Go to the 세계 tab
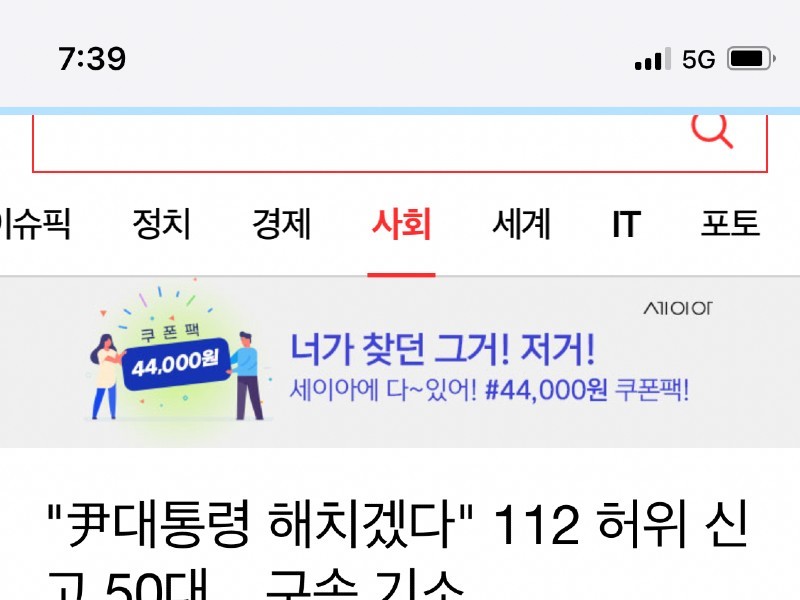This screenshot has width=800, height=600. pos(521,223)
